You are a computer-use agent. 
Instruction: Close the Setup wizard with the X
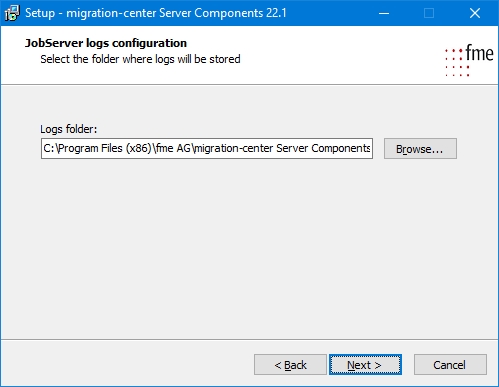[x=475, y=13]
